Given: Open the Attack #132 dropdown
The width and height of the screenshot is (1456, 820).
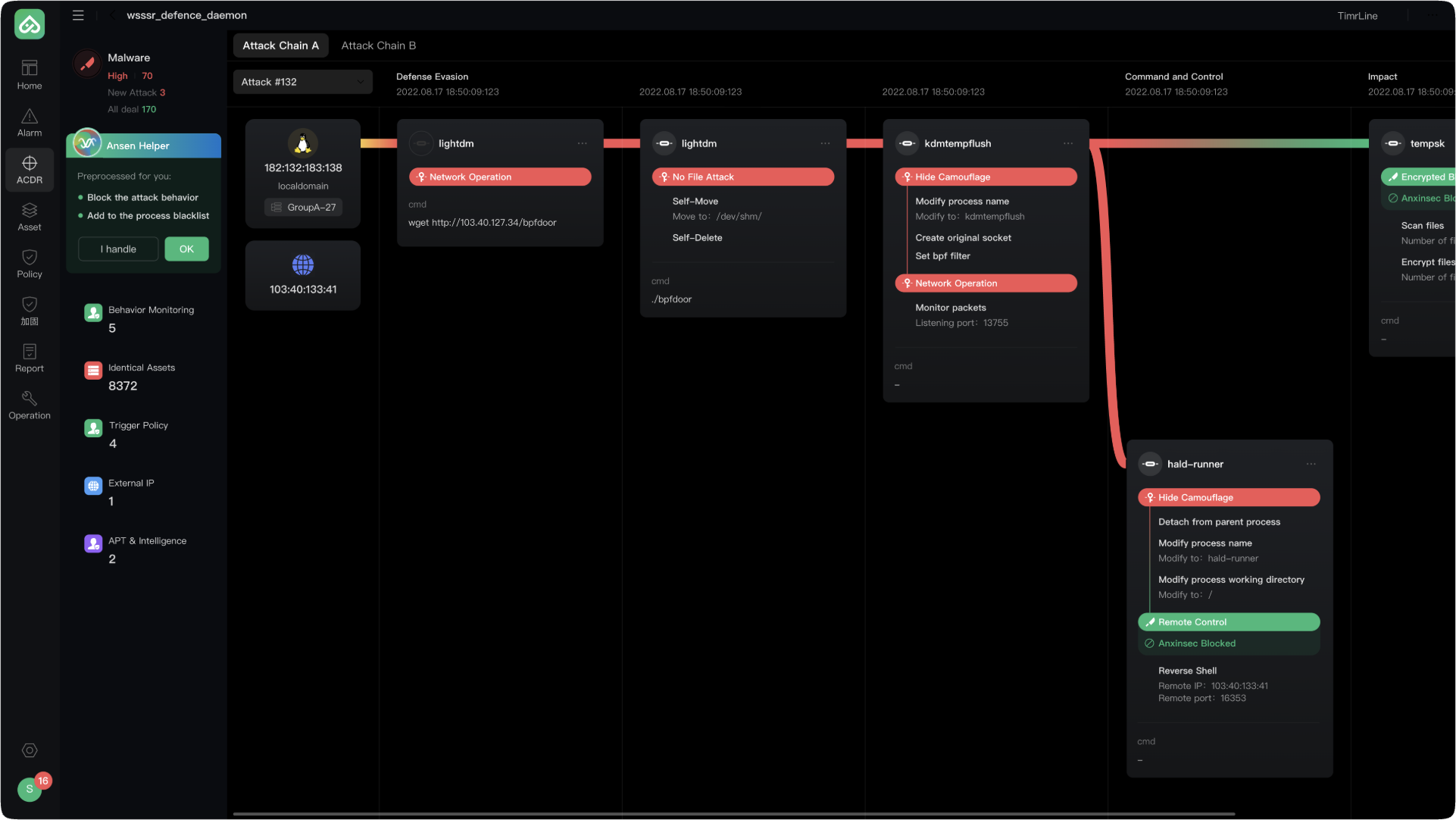Looking at the screenshot, I should click(x=302, y=82).
